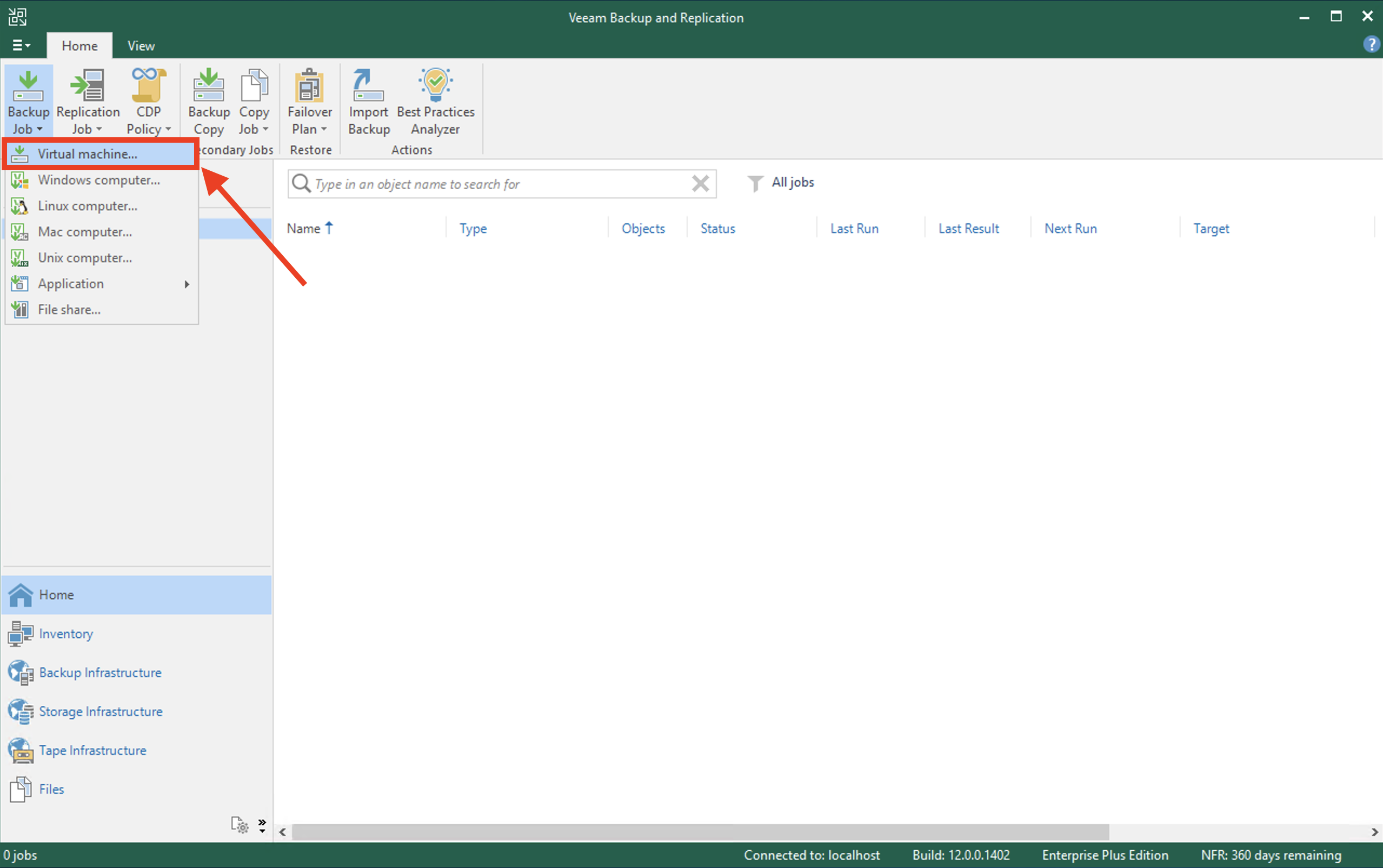Expand the Application submenu
This screenshot has width=1383, height=868.
(101, 284)
